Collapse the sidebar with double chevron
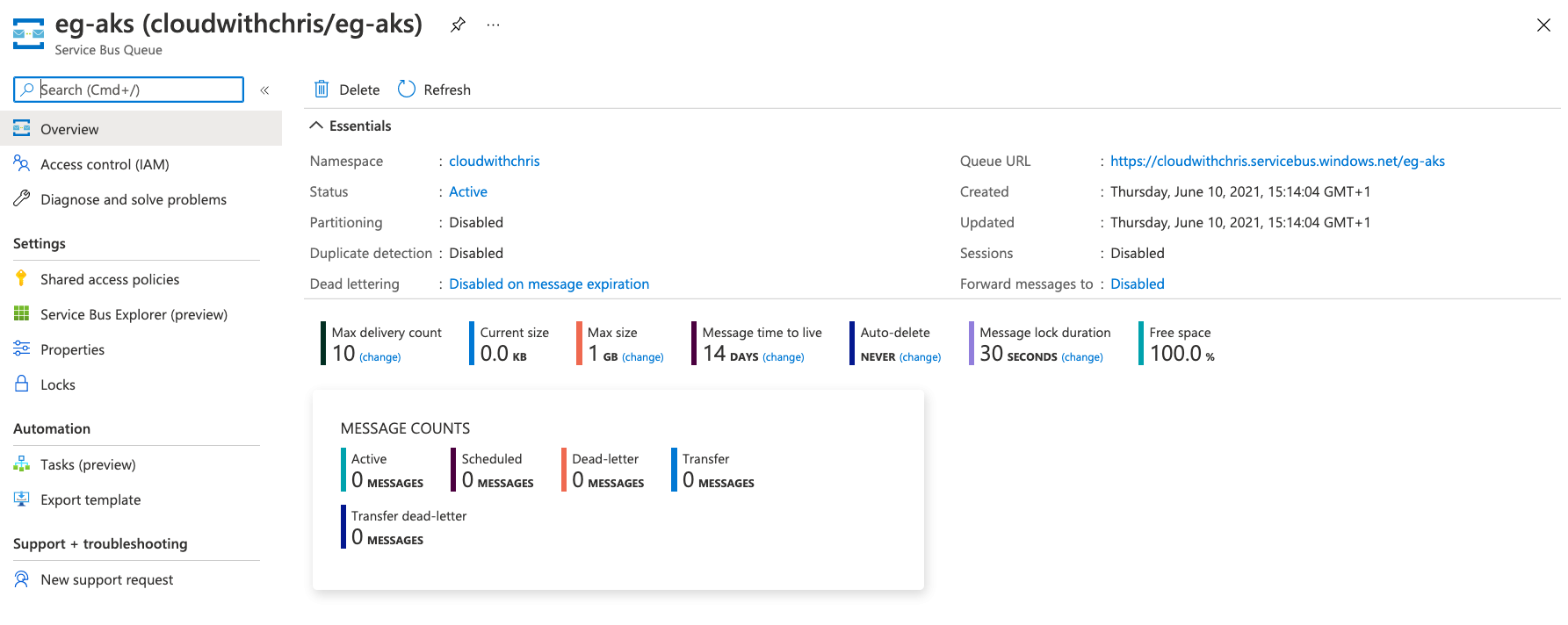This screenshot has width=1568, height=625. (264, 90)
